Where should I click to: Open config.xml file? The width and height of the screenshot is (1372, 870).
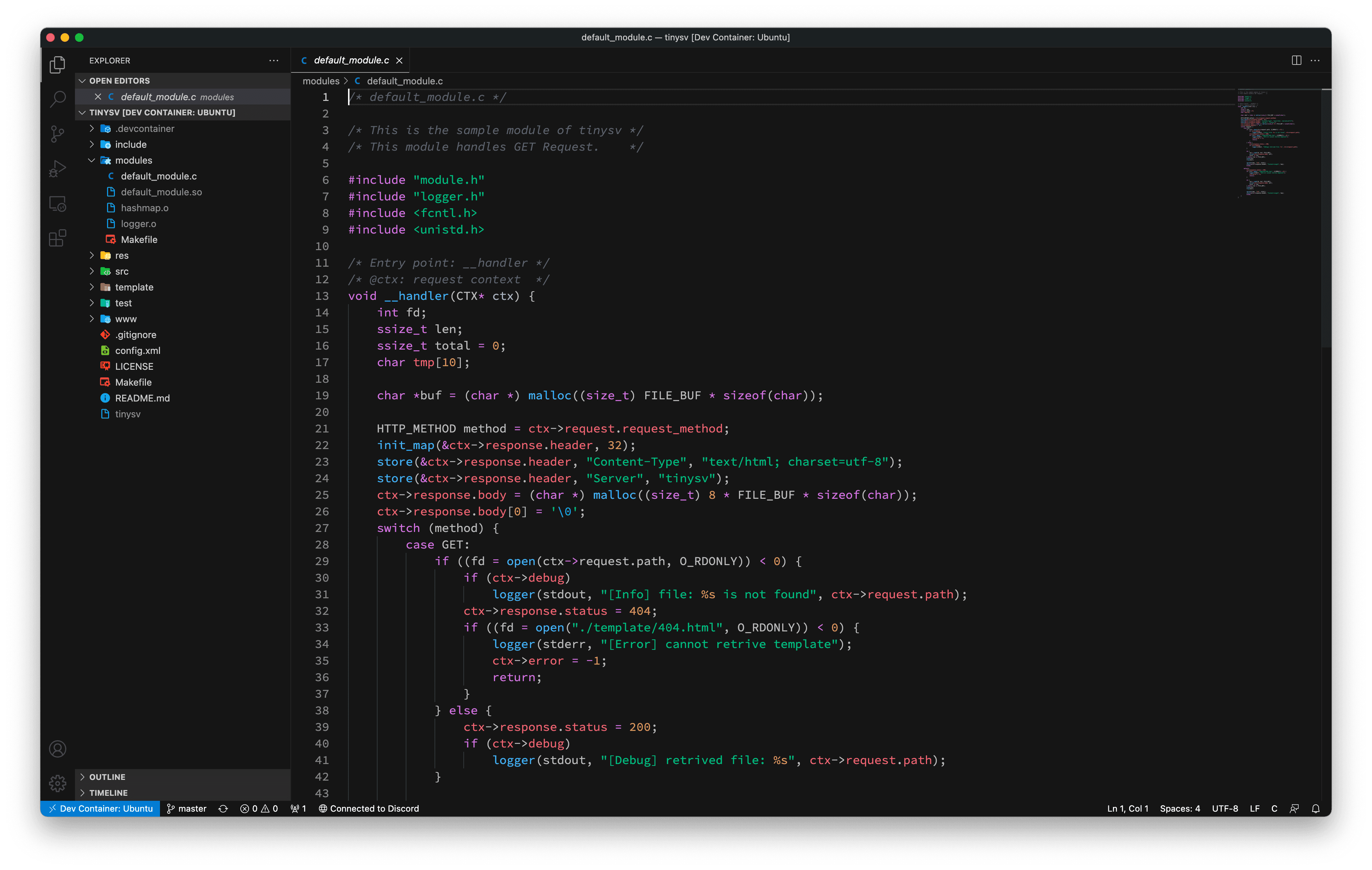tap(183, 351)
